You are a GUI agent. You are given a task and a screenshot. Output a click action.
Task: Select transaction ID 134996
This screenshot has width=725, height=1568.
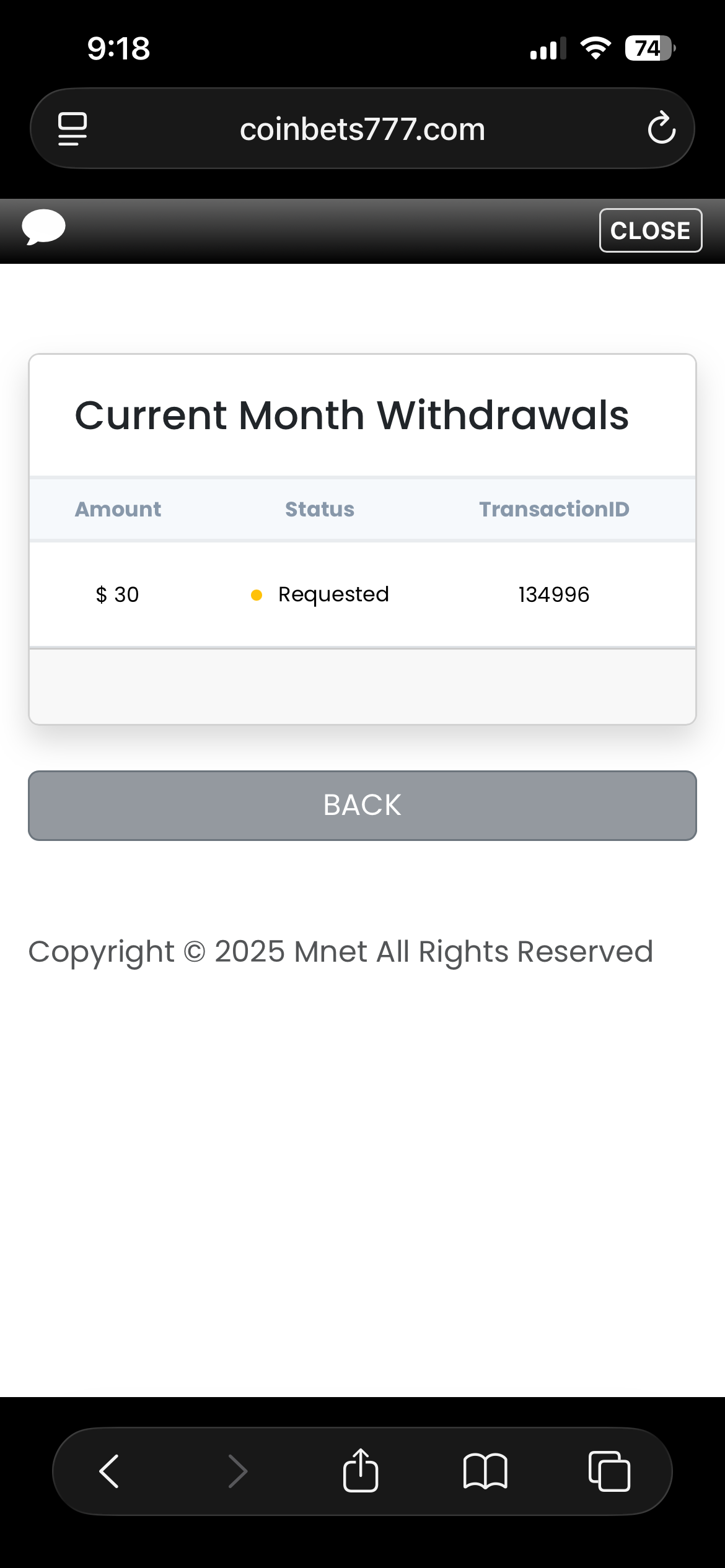[x=553, y=595]
